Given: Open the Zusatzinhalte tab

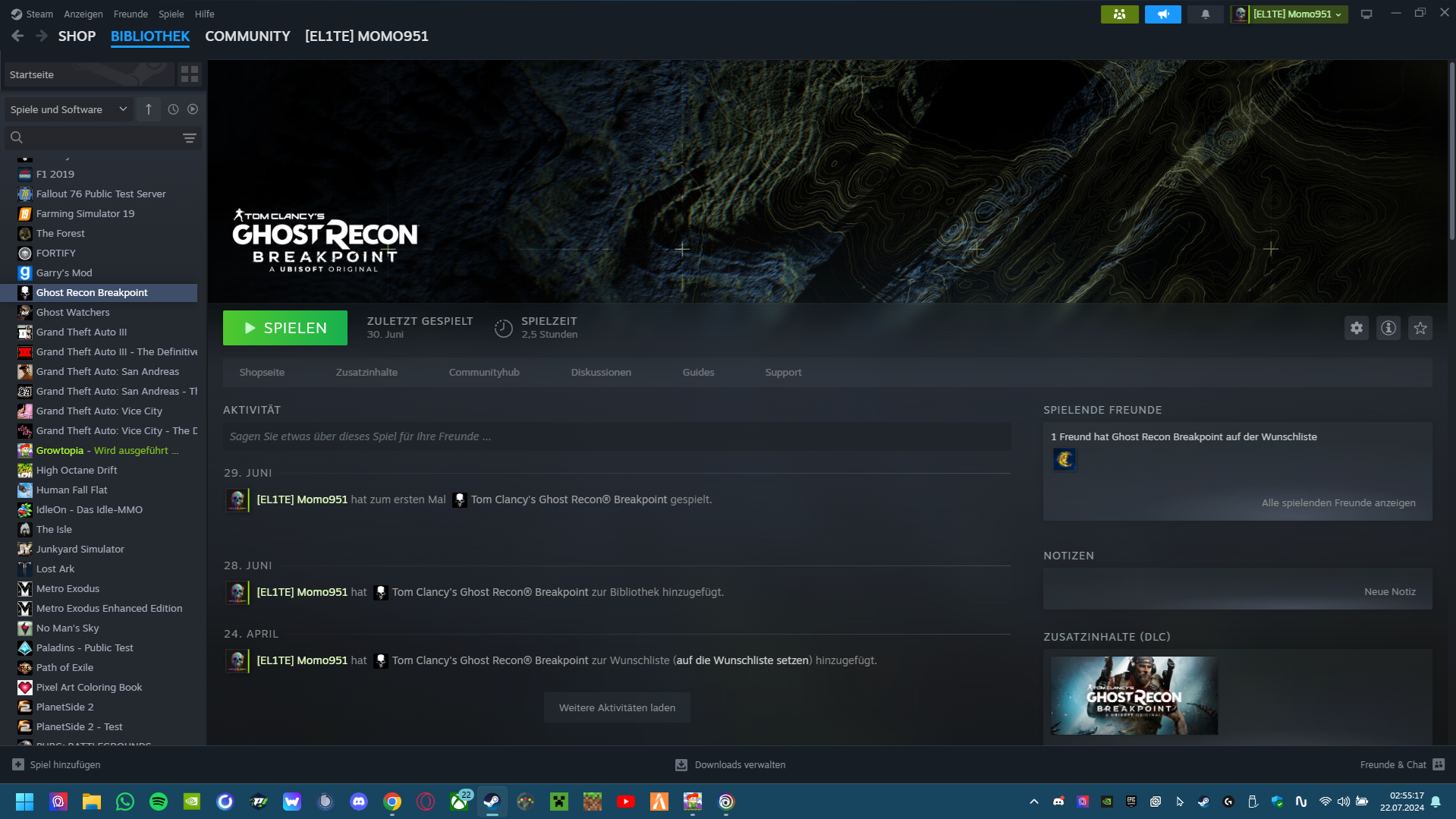Looking at the screenshot, I should click(x=366, y=372).
